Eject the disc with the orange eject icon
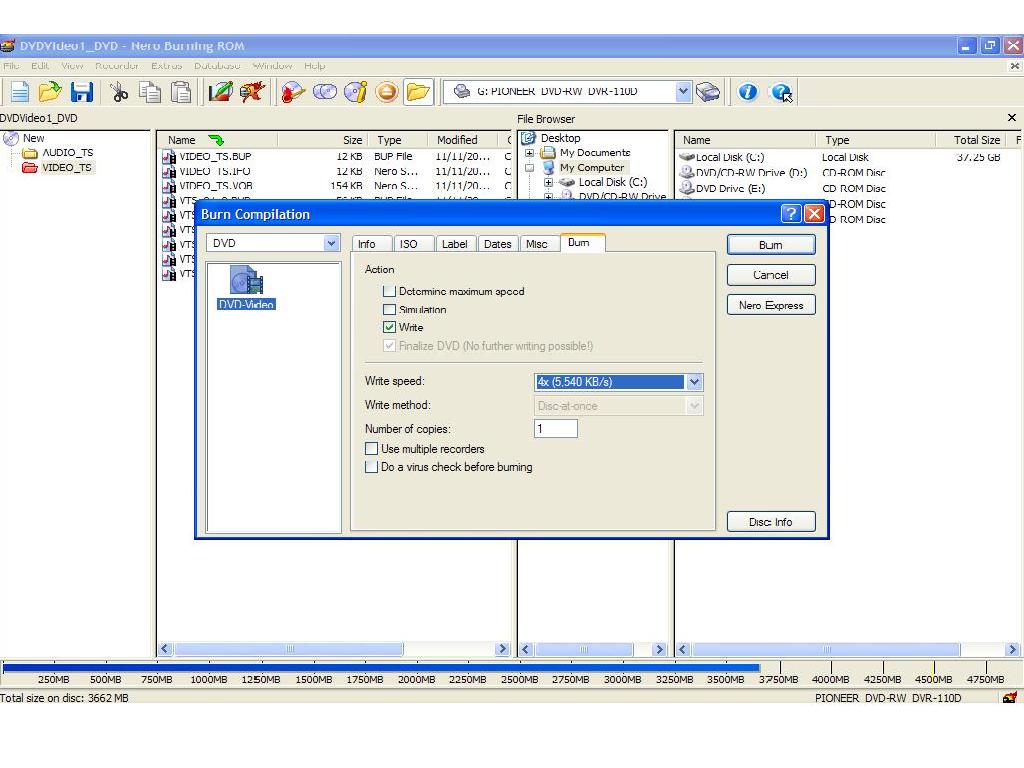Viewport: 1024px width, 768px height. point(387,92)
